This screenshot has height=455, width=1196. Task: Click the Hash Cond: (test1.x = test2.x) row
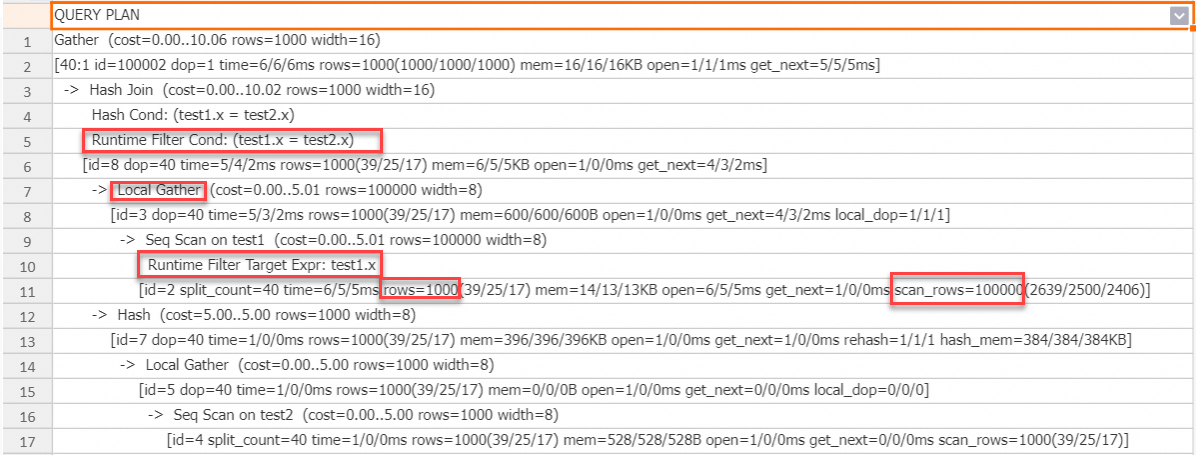pyautogui.click(x=620, y=115)
